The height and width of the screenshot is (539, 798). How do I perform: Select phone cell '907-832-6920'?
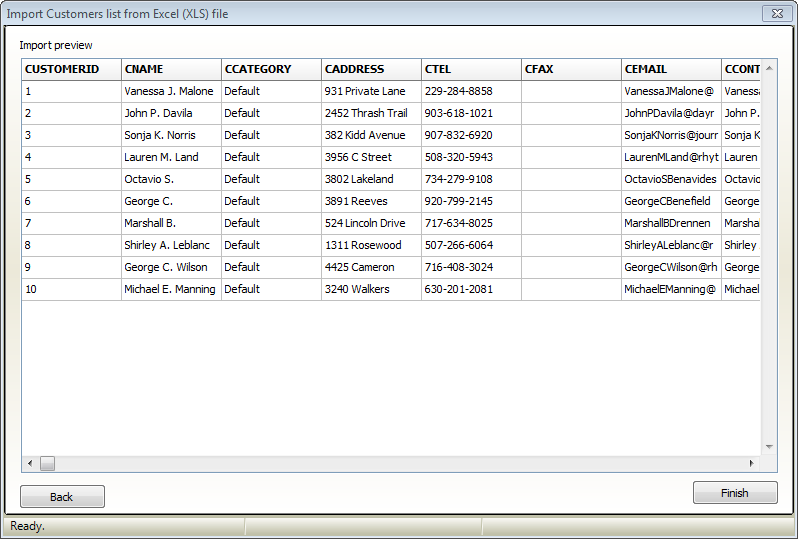pyautogui.click(x=471, y=135)
